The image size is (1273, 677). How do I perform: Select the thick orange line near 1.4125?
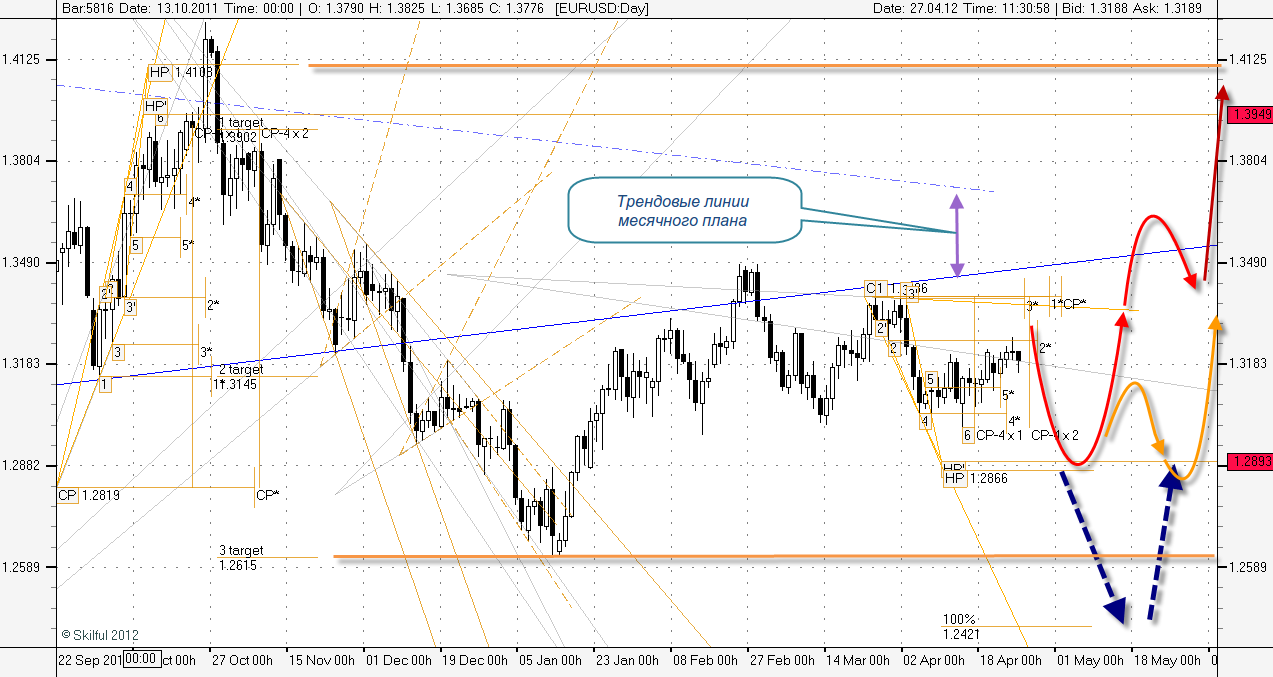click(760, 66)
